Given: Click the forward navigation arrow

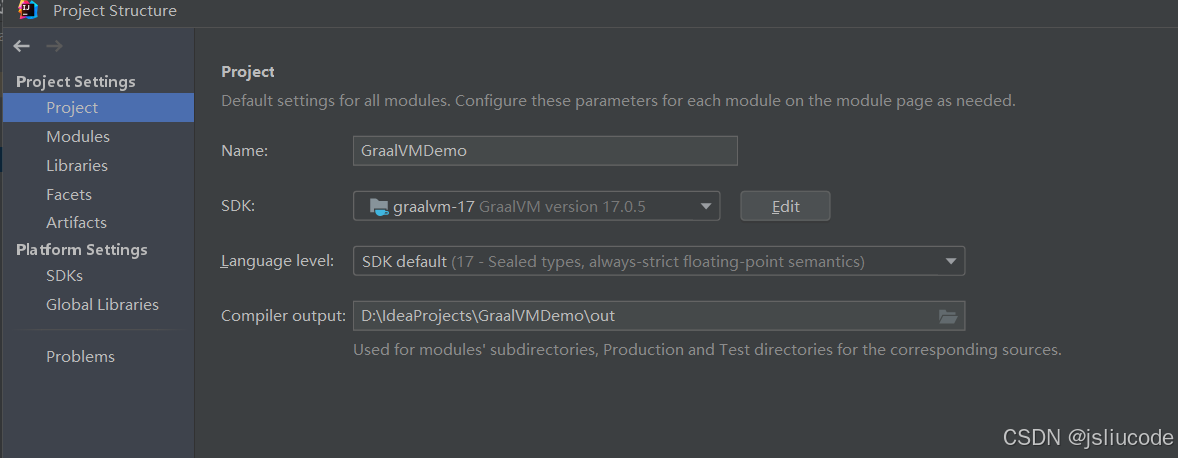Looking at the screenshot, I should coord(54,46).
